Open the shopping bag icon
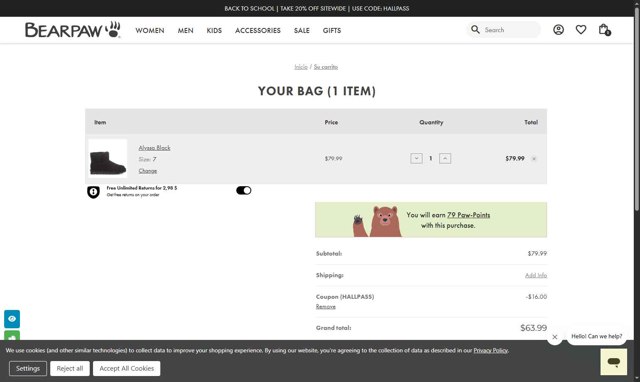This screenshot has height=382, width=640. coord(604,29)
